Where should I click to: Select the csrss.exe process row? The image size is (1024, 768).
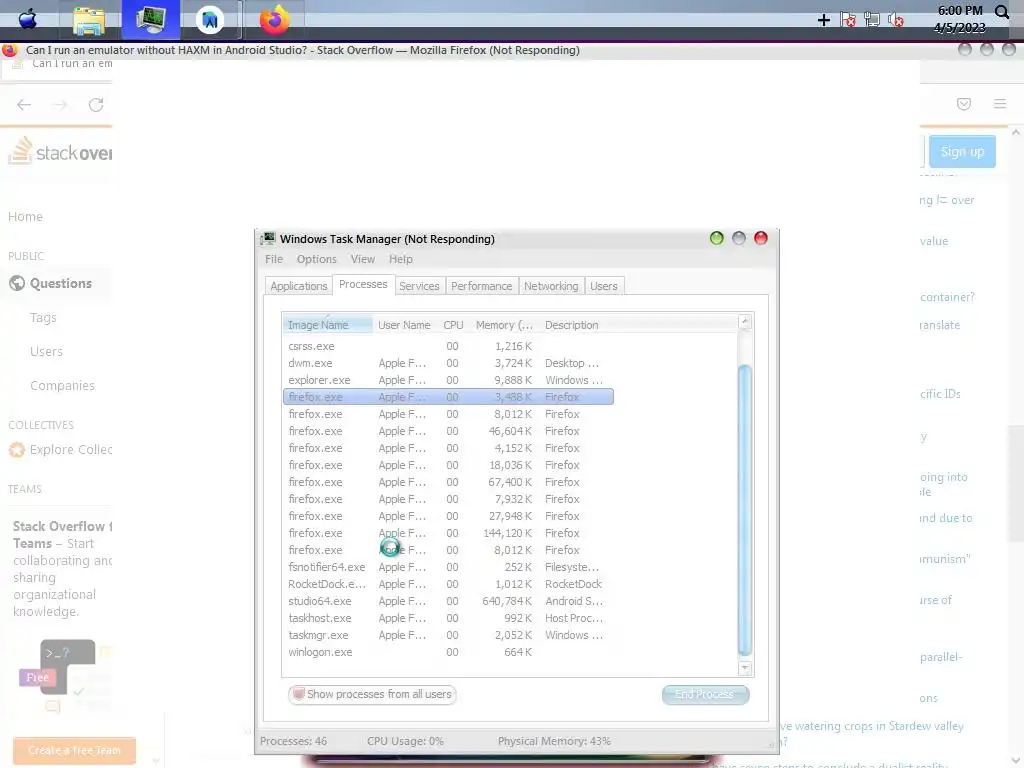click(448, 346)
